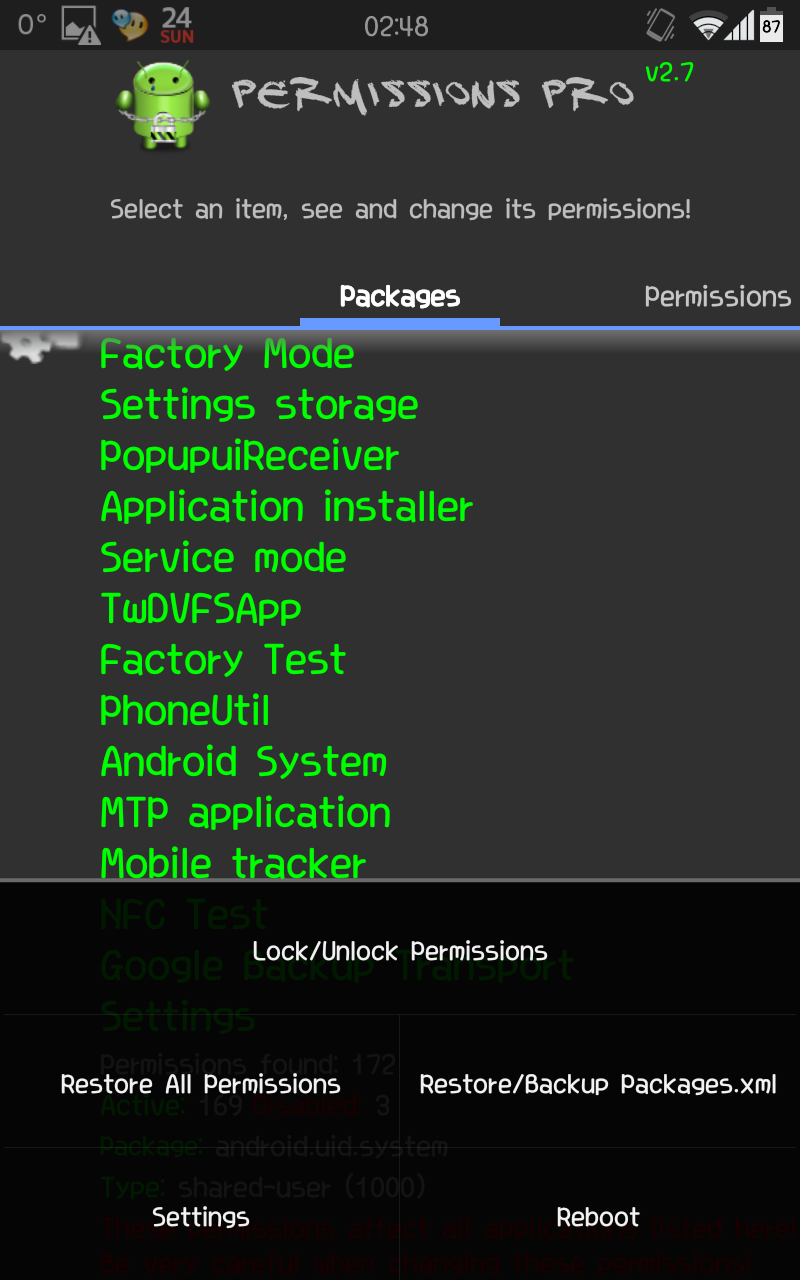Switch to the Permissions tab
This screenshot has width=800, height=1280.
click(x=717, y=297)
